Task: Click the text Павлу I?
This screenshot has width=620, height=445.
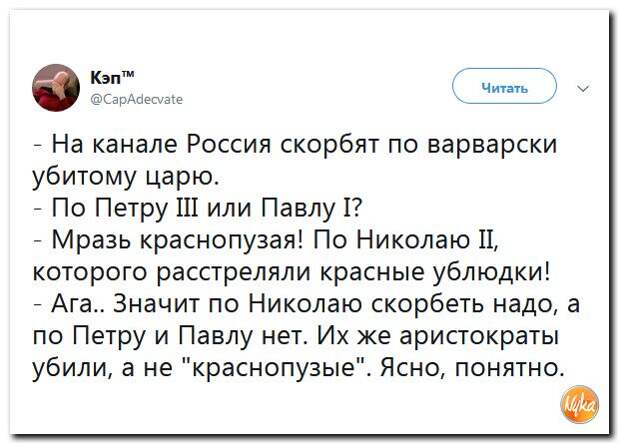Action: (x=312, y=209)
